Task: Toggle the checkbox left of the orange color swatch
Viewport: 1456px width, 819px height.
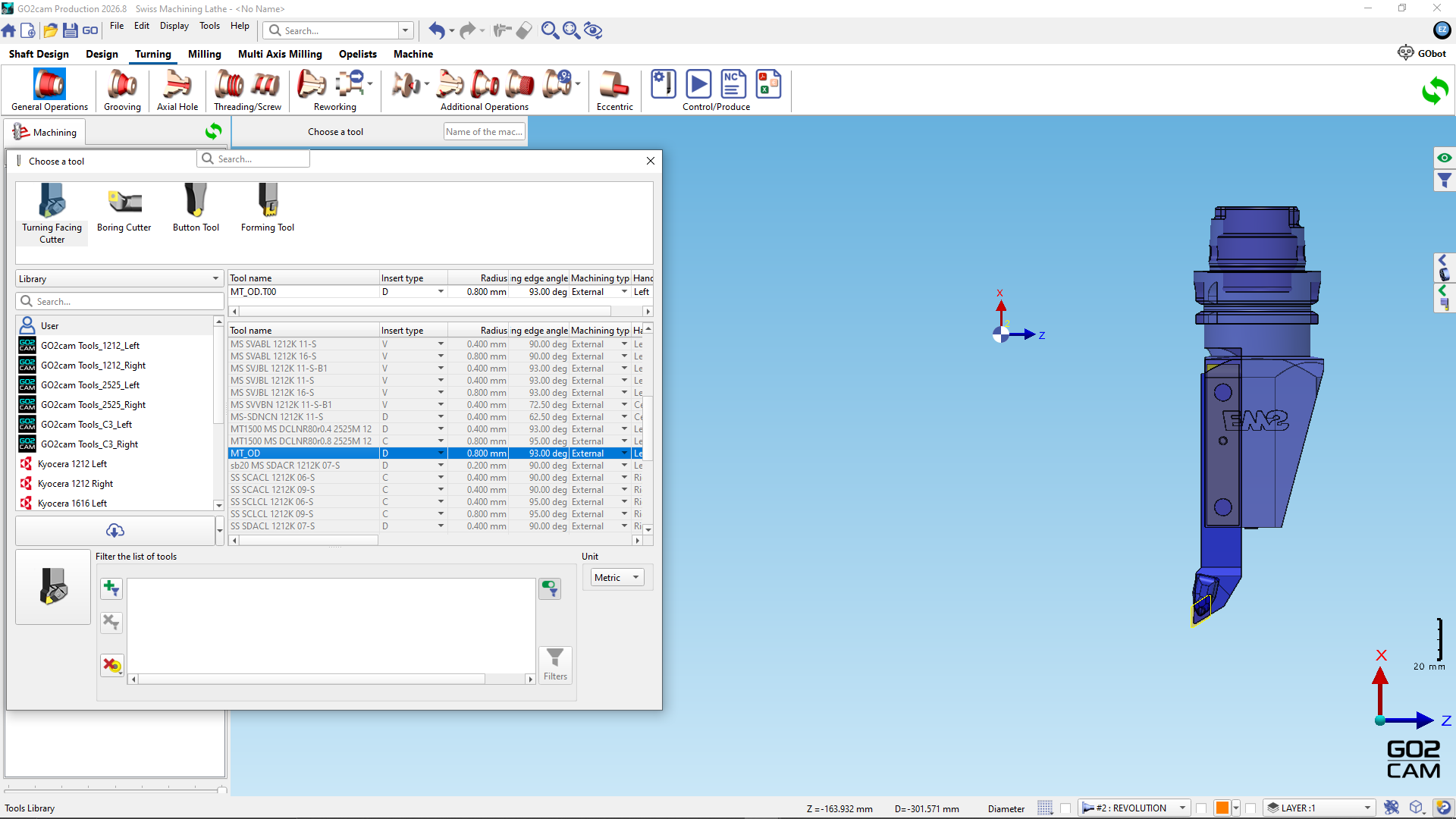Action: pyautogui.click(x=1201, y=808)
